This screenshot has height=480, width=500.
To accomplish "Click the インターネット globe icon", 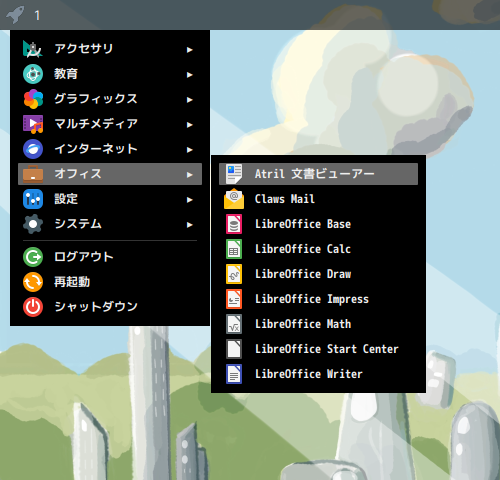I will (33, 149).
